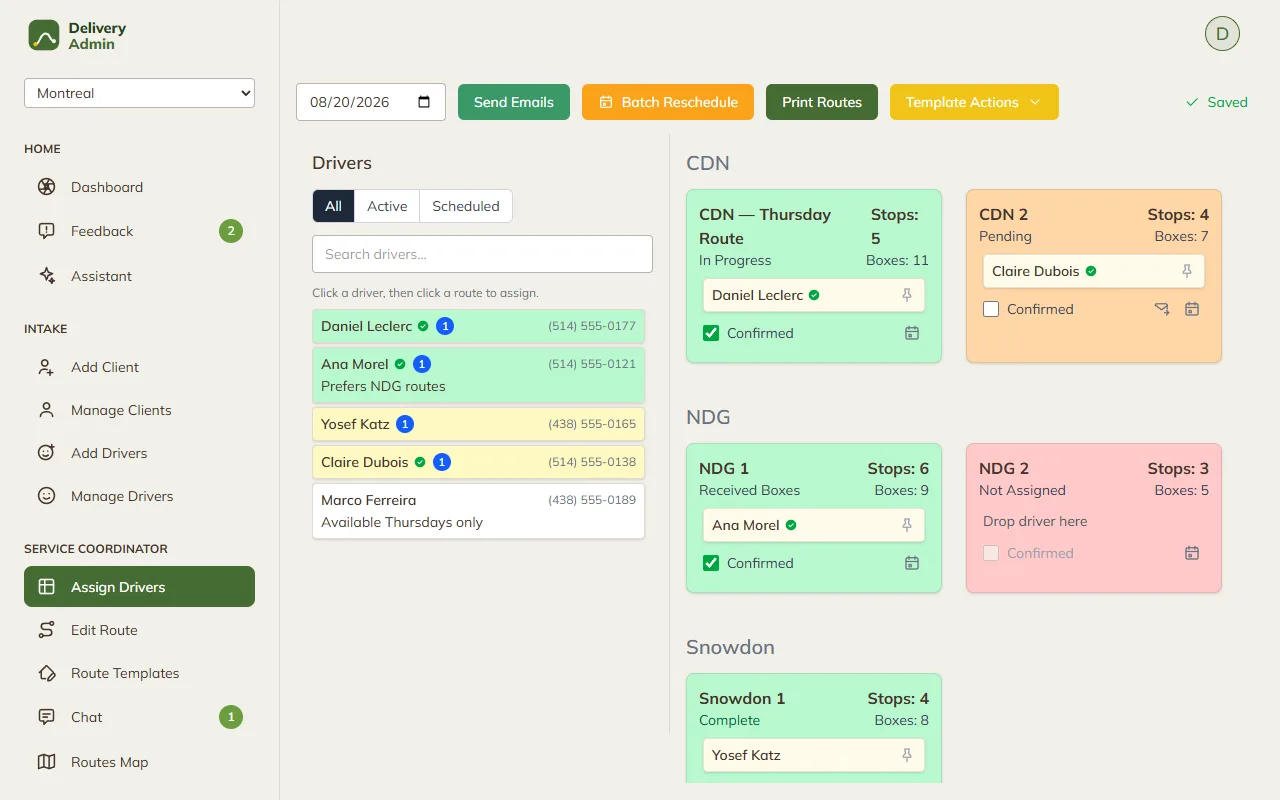Go to Route Templates page

pos(139,673)
